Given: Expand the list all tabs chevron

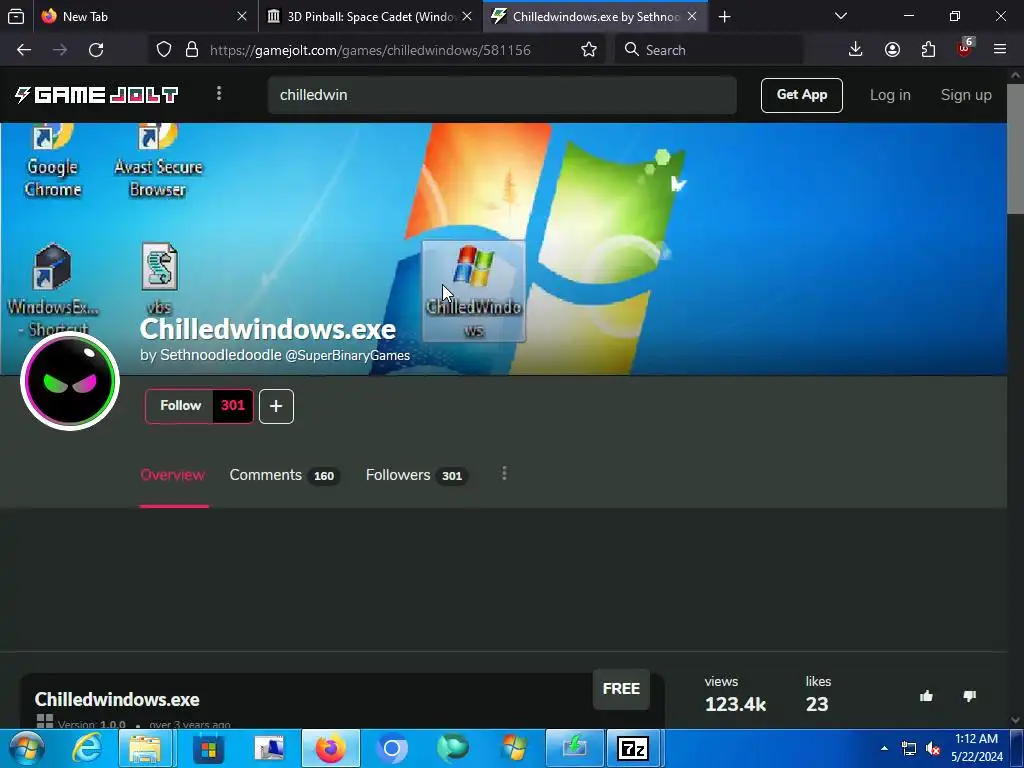Looking at the screenshot, I should [841, 16].
